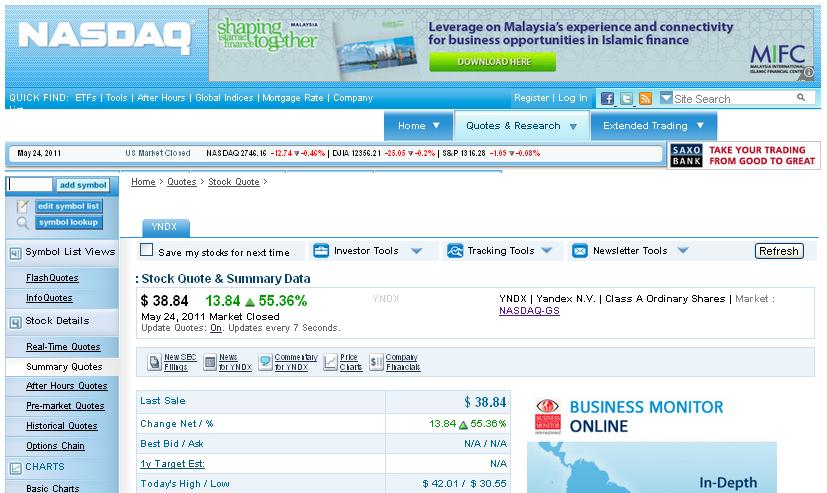Click the Commentary for YNDX speech icon
827x493 pixels.
pos(265,362)
